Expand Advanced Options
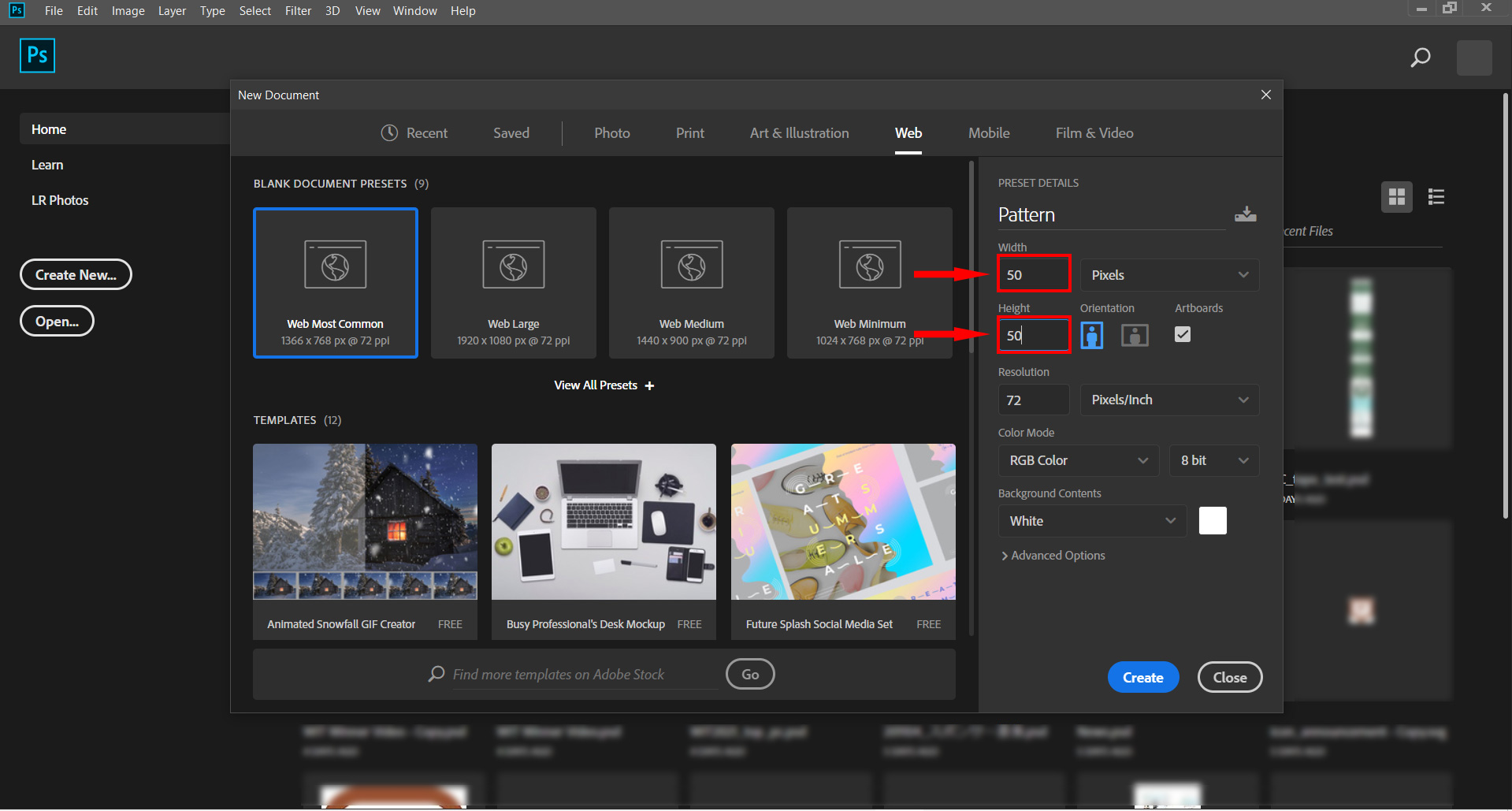 pos(1053,556)
